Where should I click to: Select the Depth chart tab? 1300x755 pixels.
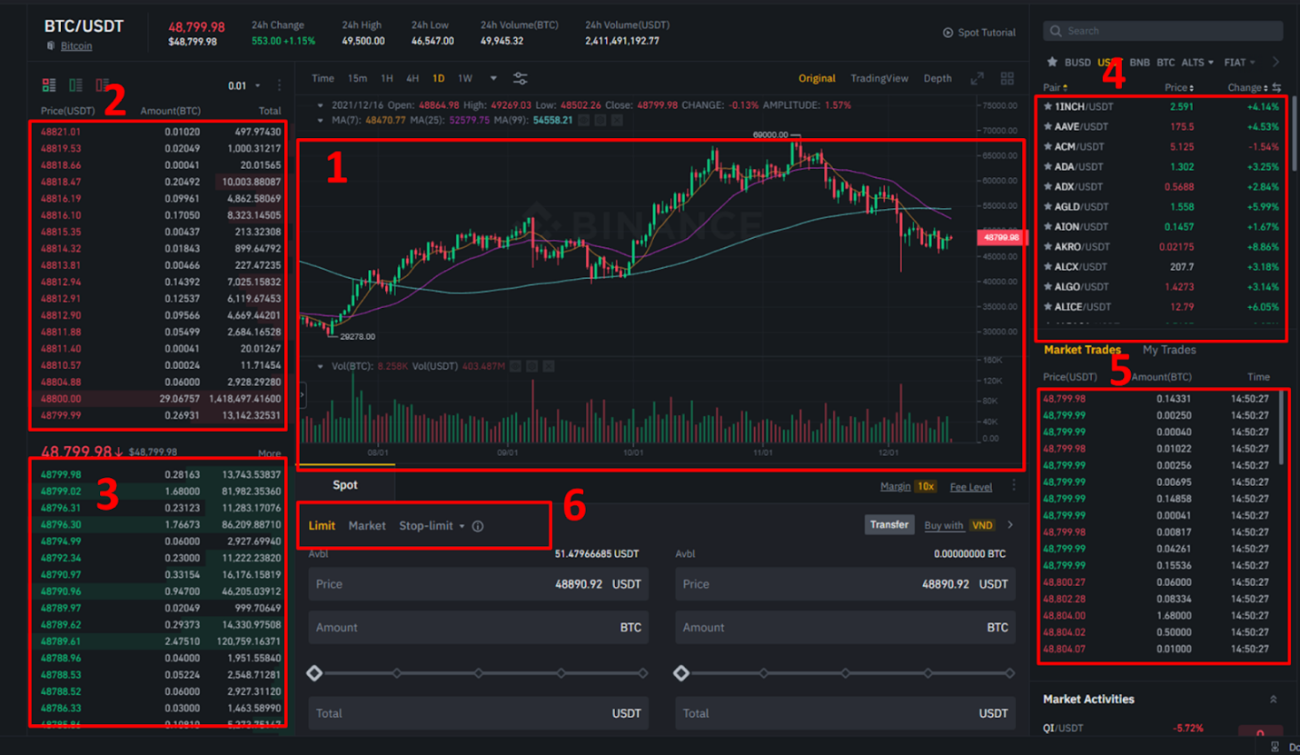(x=937, y=79)
